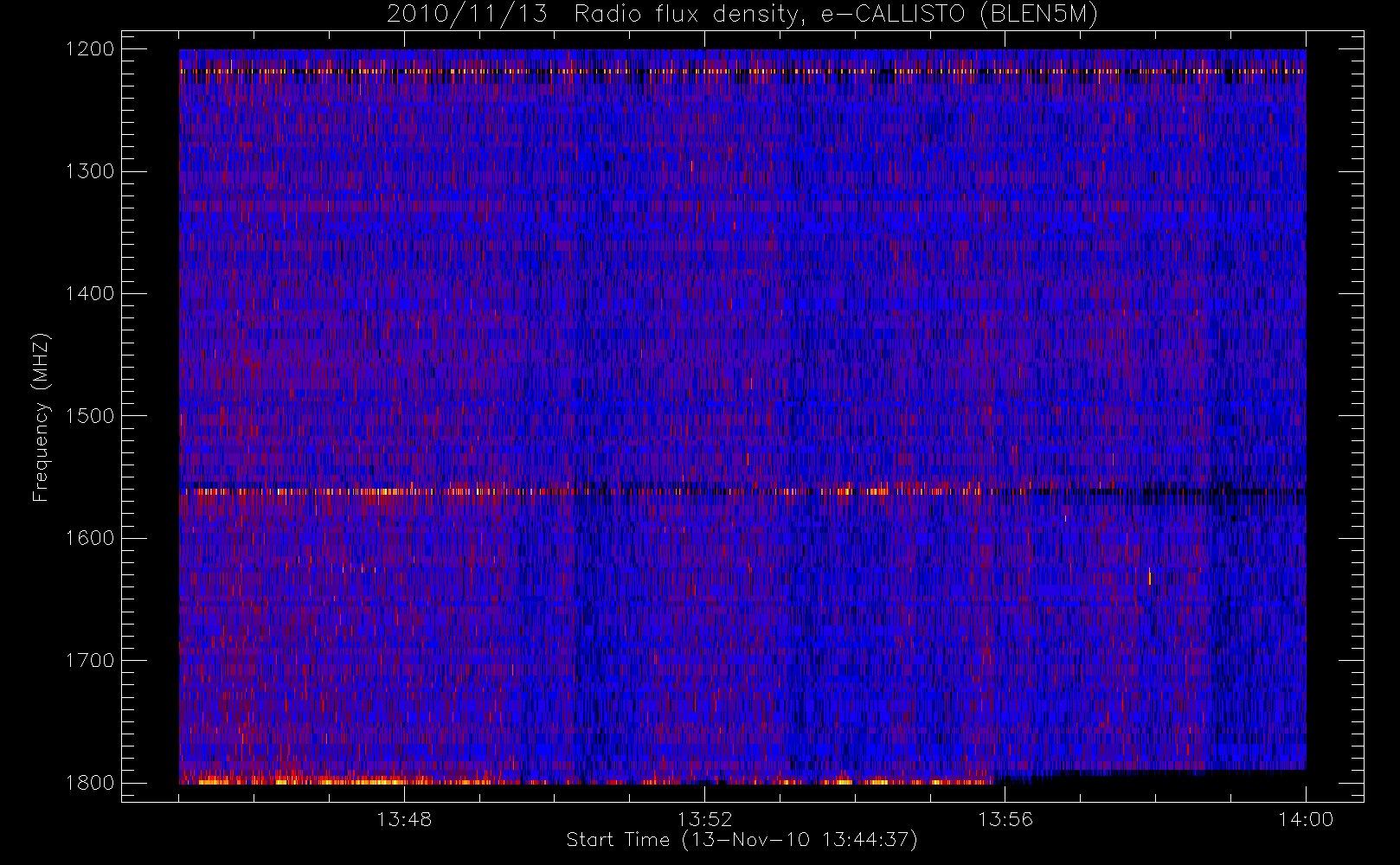Screen dimensions: 1400x865
Task: Select the 1200 frequency tick label
Action: point(90,49)
